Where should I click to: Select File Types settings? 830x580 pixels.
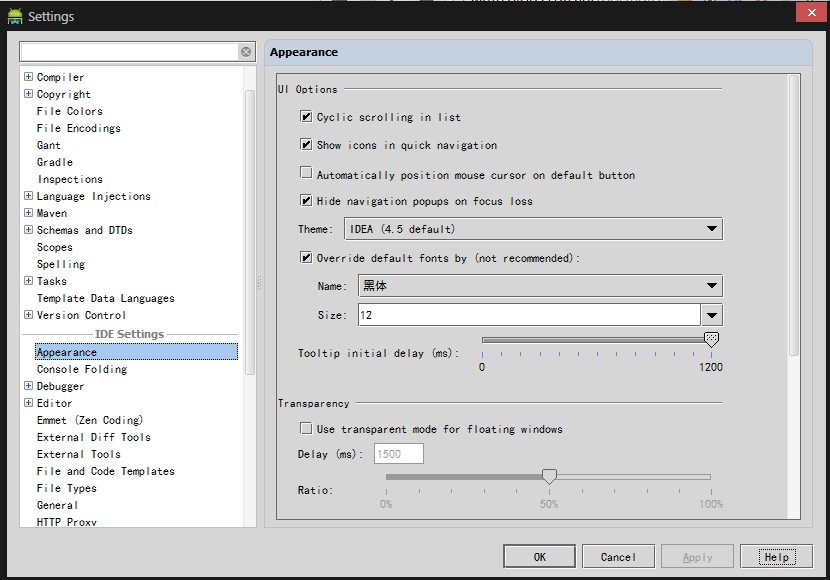click(x=67, y=488)
